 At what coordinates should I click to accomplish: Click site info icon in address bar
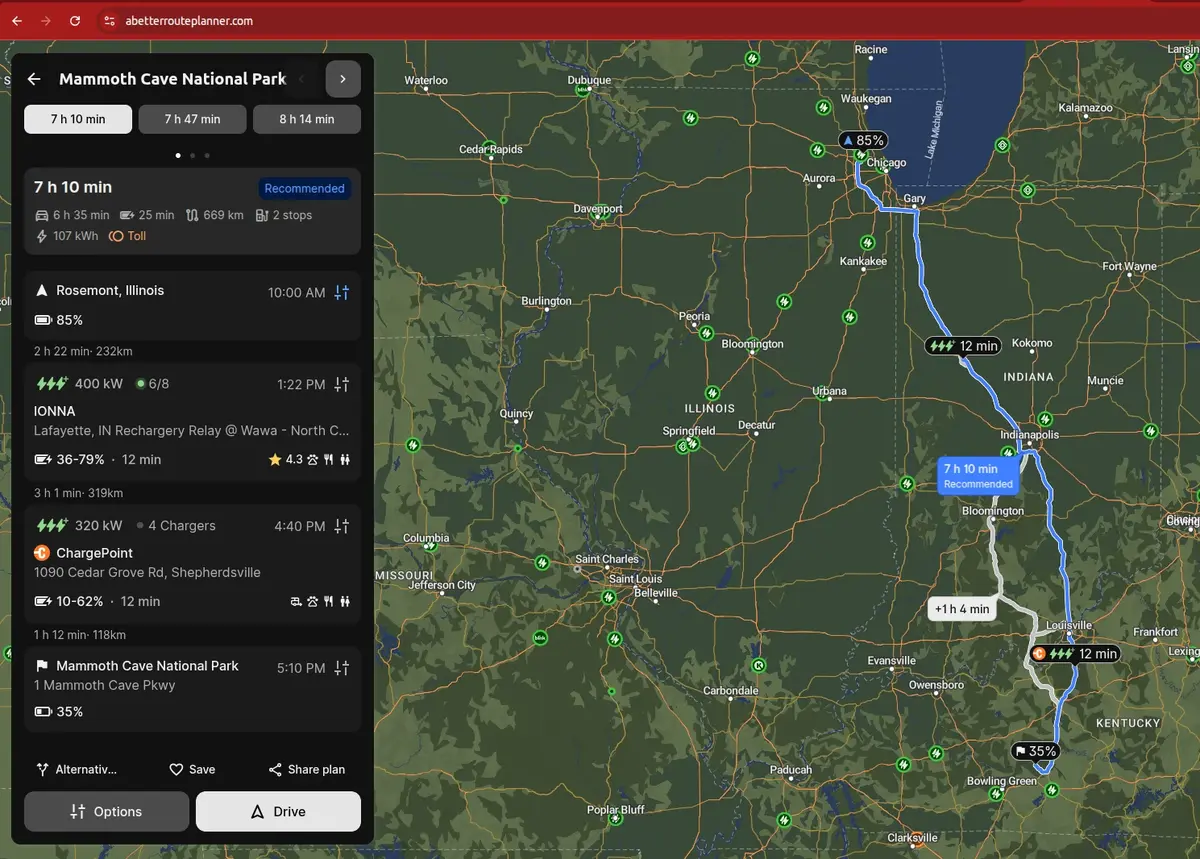point(109,20)
